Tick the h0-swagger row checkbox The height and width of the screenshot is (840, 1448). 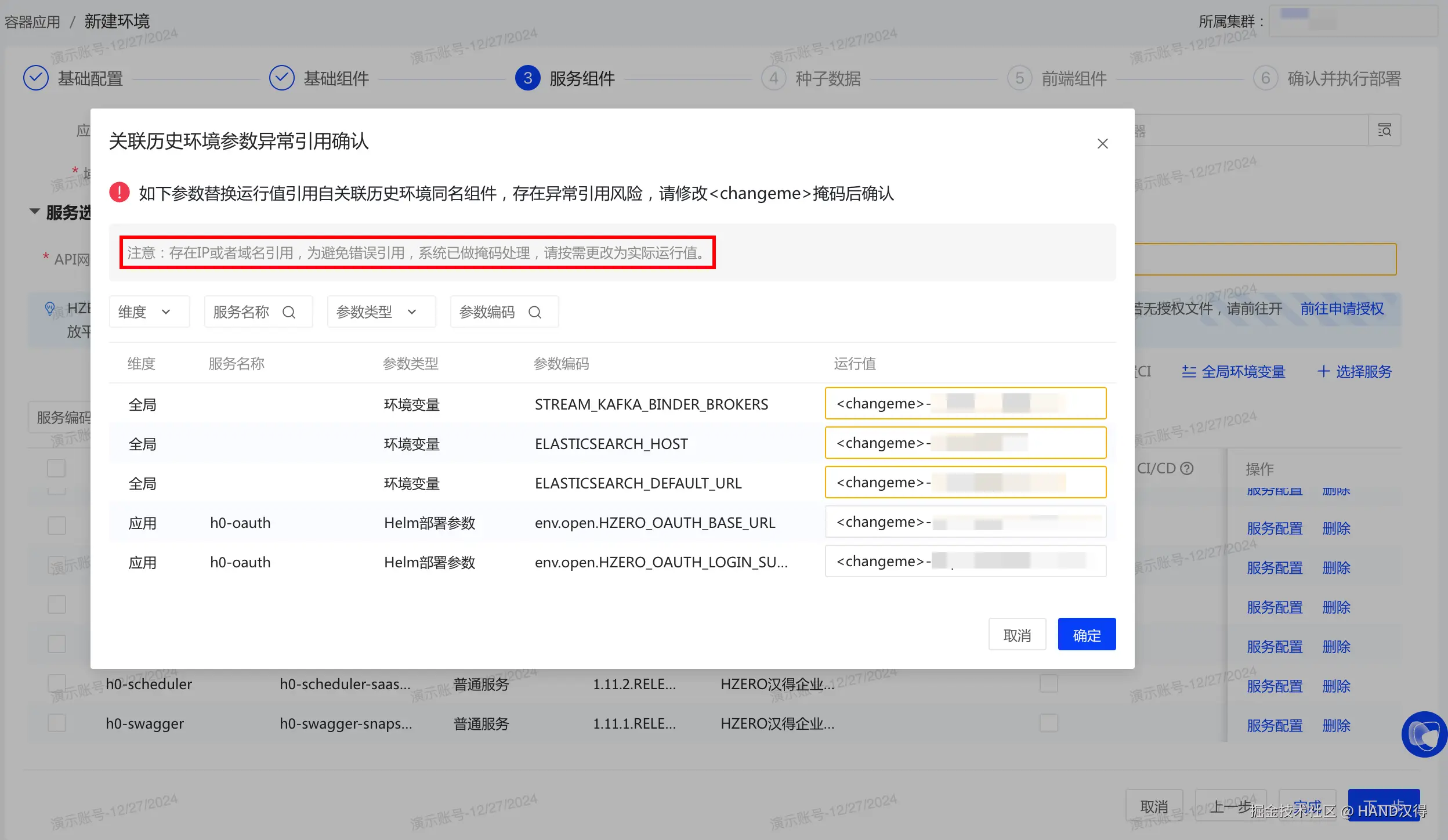57,723
